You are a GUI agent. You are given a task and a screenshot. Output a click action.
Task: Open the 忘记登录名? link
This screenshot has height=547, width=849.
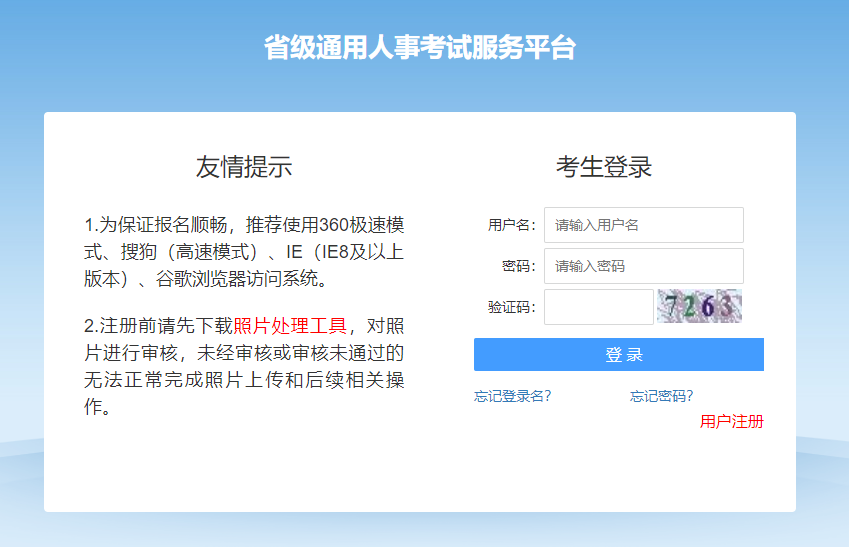pos(512,396)
